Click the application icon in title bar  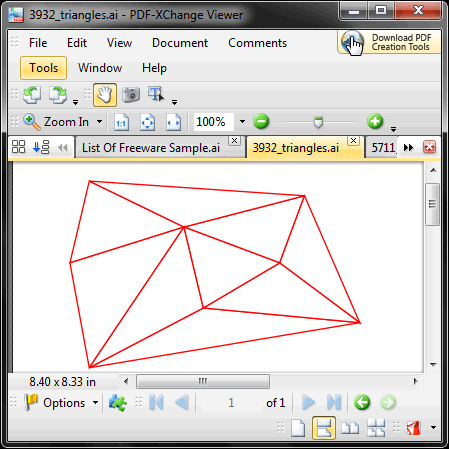click(x=16, y=15)
